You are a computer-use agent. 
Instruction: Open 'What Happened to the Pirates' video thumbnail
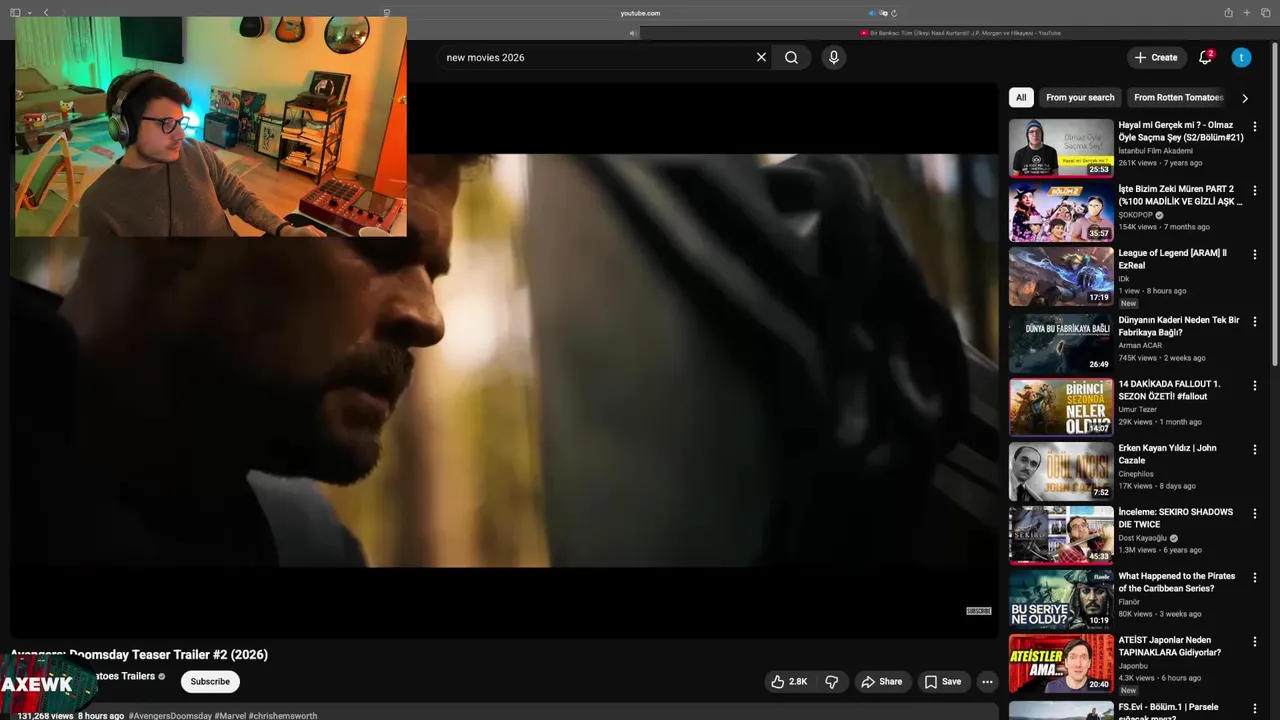tap(1061, 599)
